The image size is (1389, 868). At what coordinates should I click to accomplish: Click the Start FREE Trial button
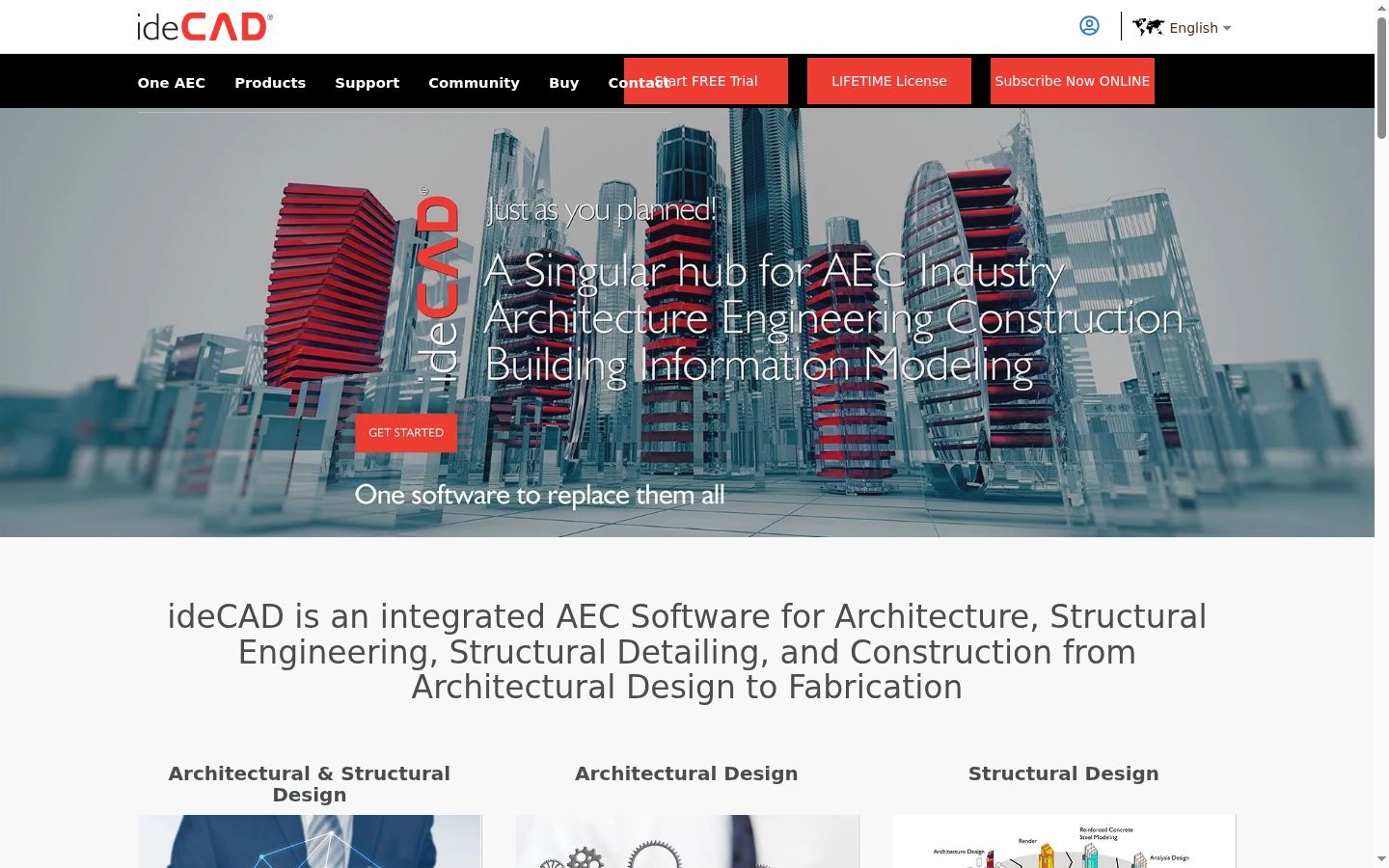[706, 81]
